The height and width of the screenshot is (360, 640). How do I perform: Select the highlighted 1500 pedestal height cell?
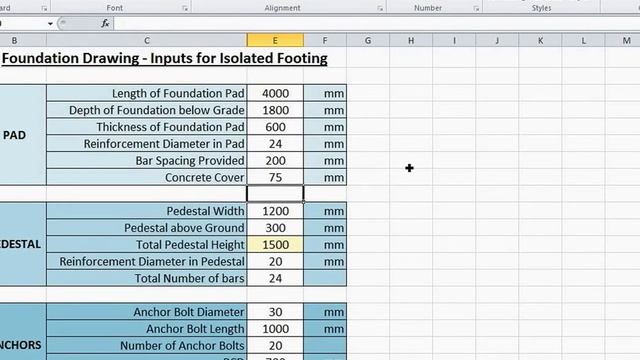point(275,244)
